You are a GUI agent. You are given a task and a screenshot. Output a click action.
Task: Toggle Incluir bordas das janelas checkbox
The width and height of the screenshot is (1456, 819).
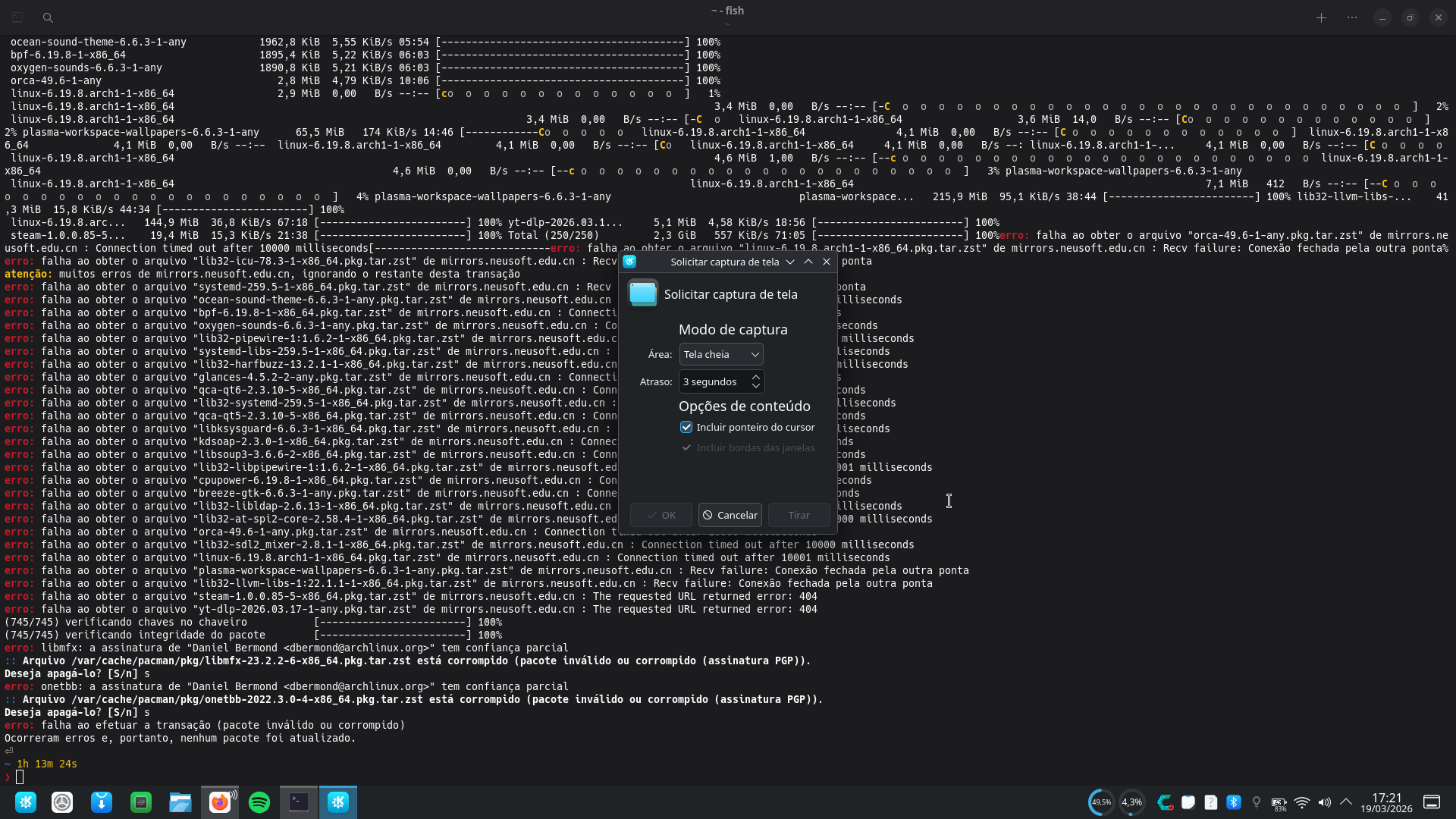pyautogui.click(x=686, y=448)
